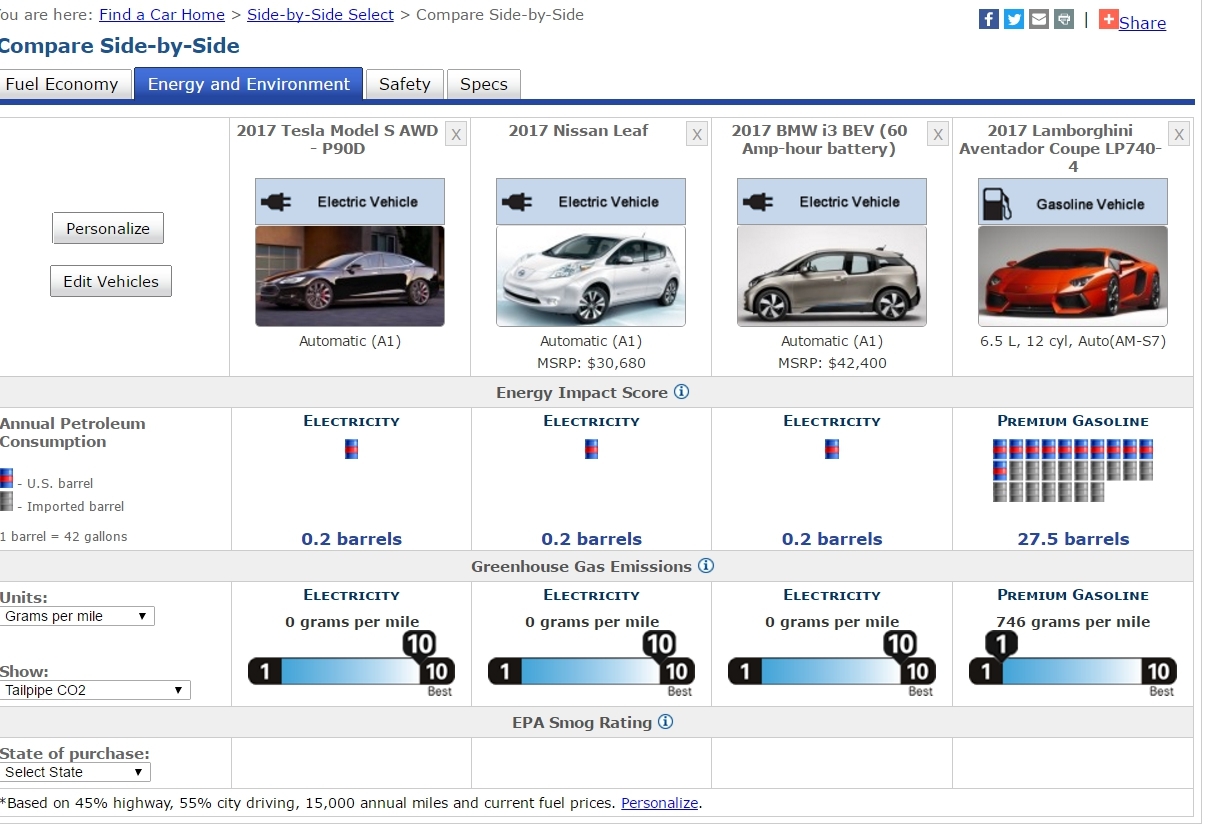Click the Personalize button

pyautogui.click(x=108, y=228)
